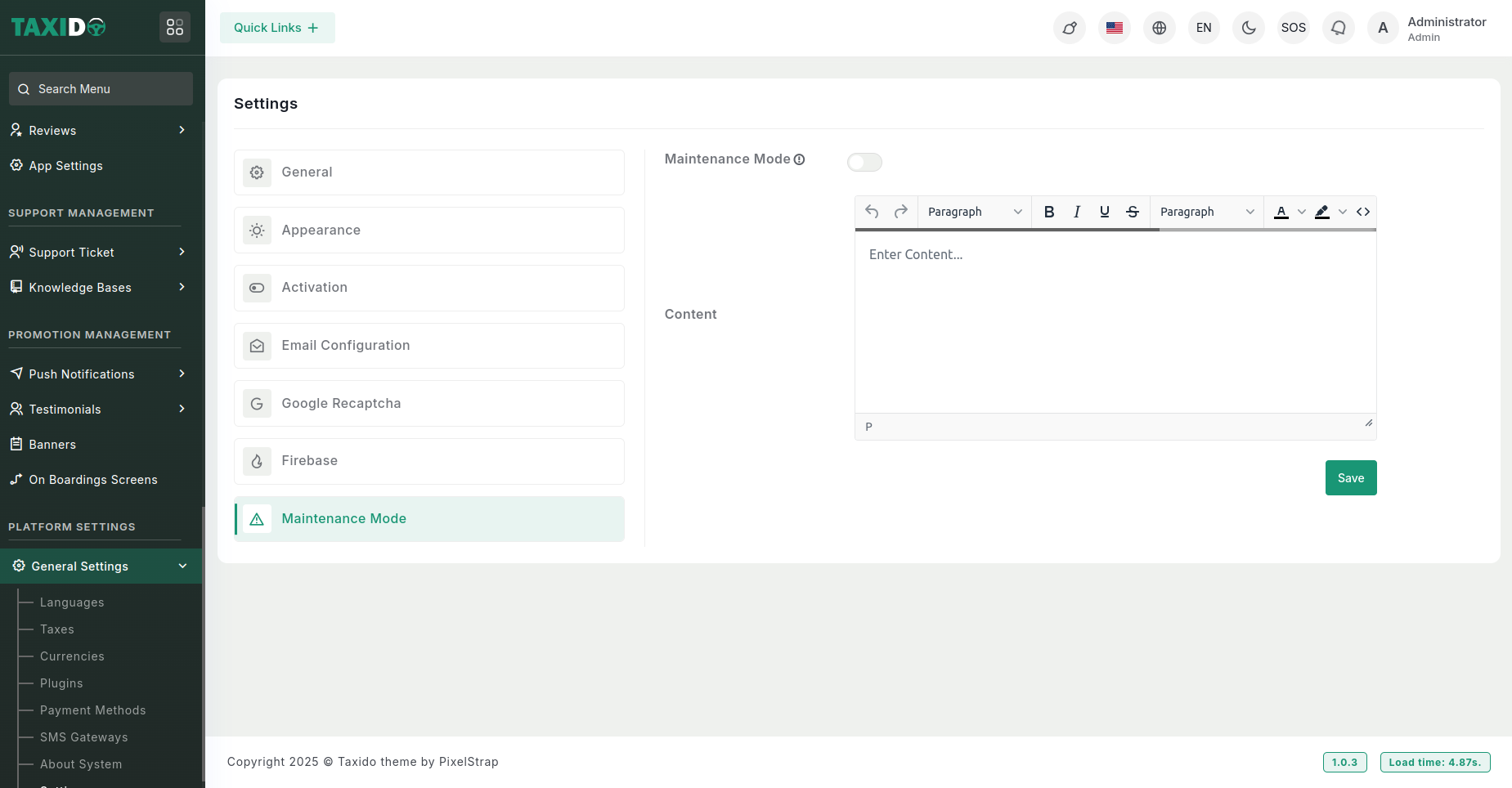Open the notifications bell icon

[x=1338, y=28]
